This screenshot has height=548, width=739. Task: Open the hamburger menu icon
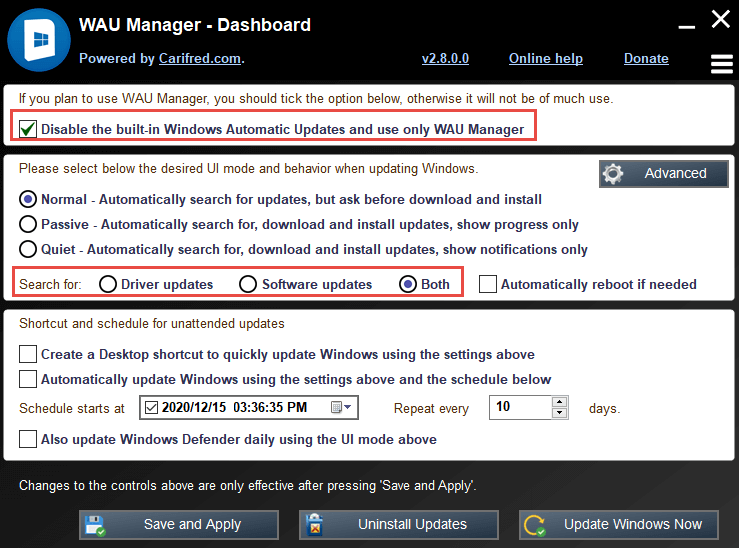(x=721, y=64)
